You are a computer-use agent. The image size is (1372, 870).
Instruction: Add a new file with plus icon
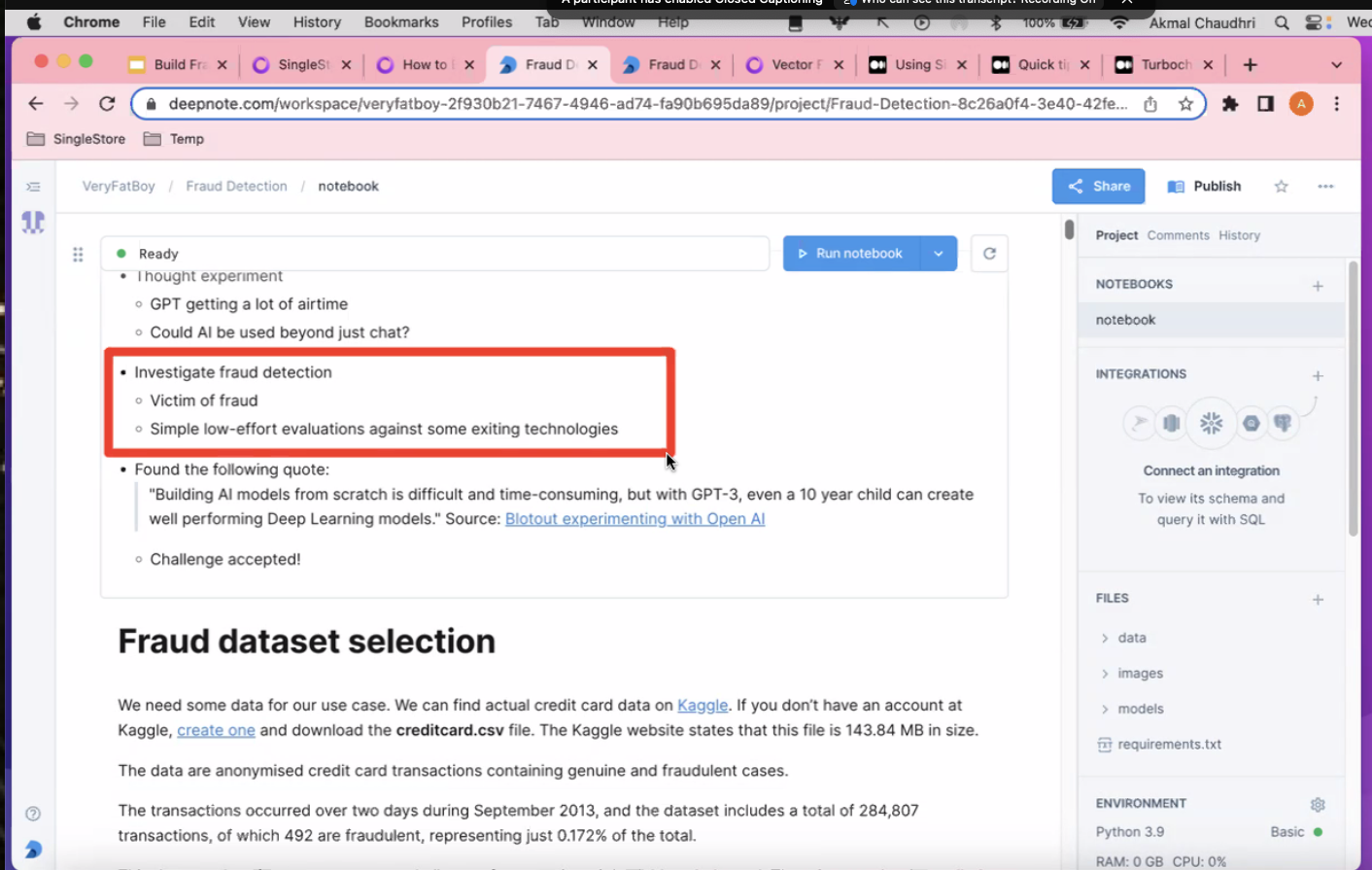[1318, 600]
